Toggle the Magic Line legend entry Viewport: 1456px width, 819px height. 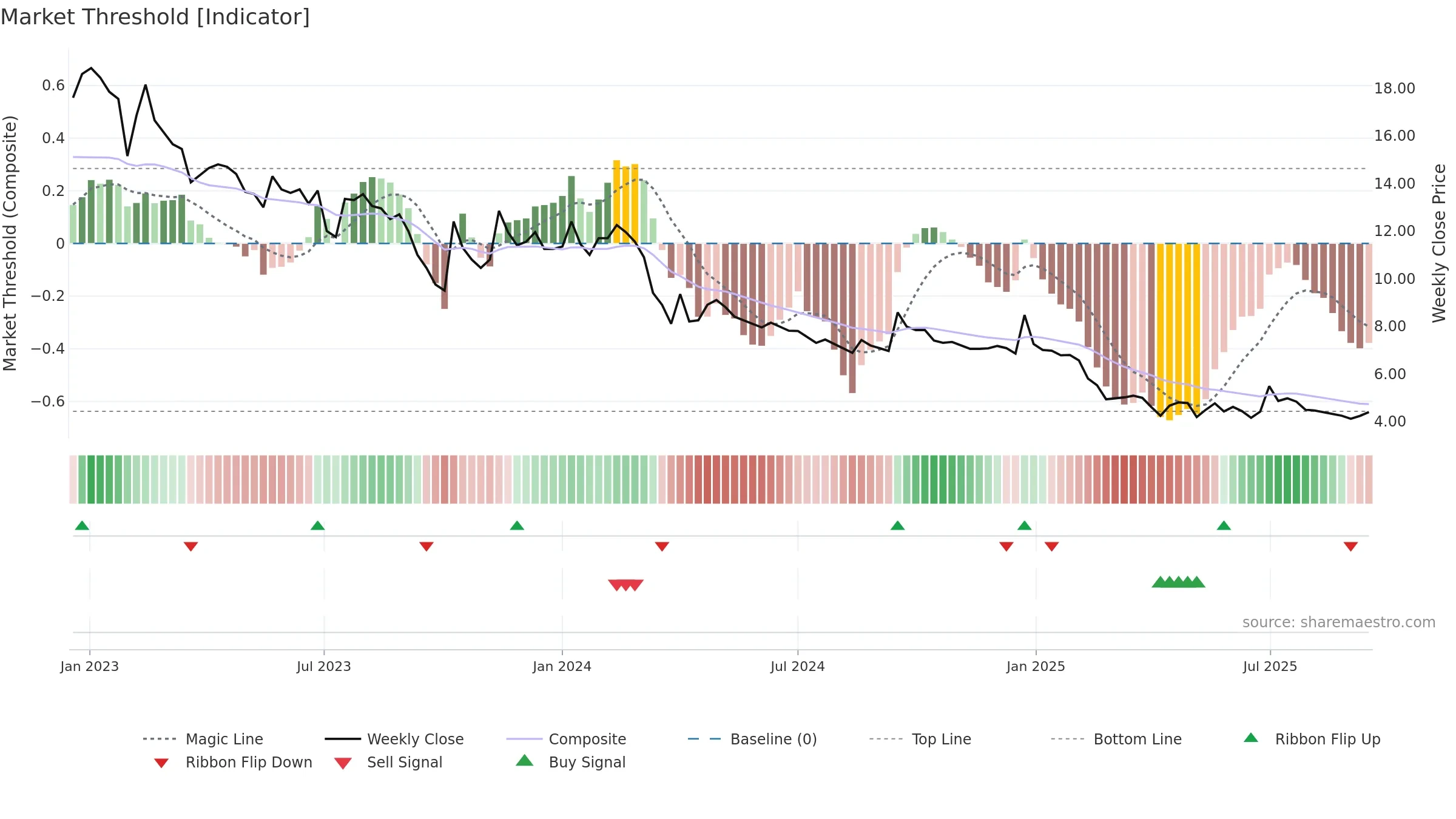[203, 739]
